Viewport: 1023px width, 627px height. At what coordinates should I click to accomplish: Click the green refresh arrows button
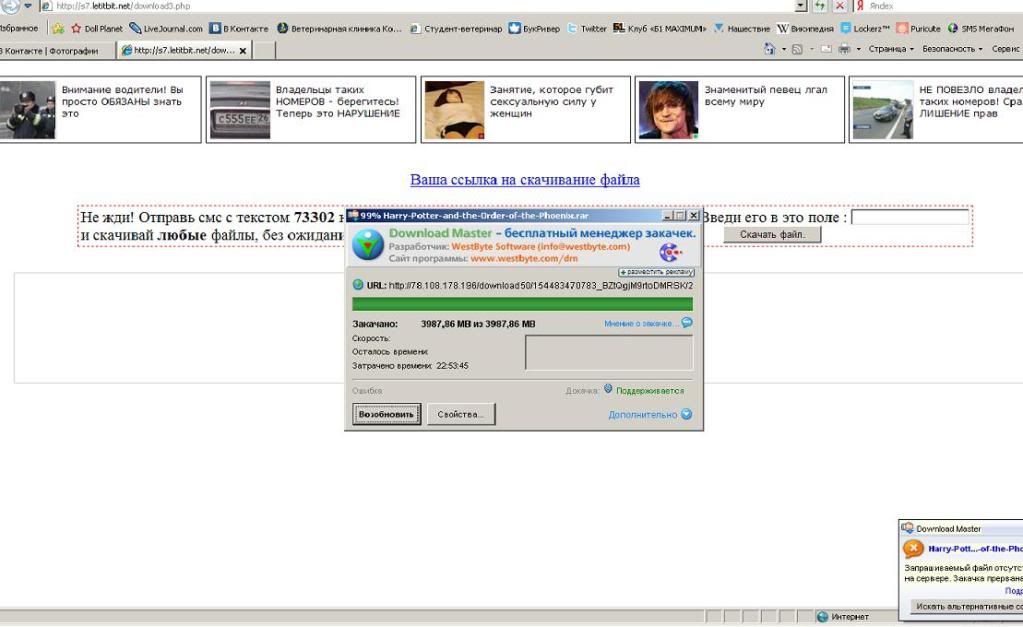(x=820, y=6)
